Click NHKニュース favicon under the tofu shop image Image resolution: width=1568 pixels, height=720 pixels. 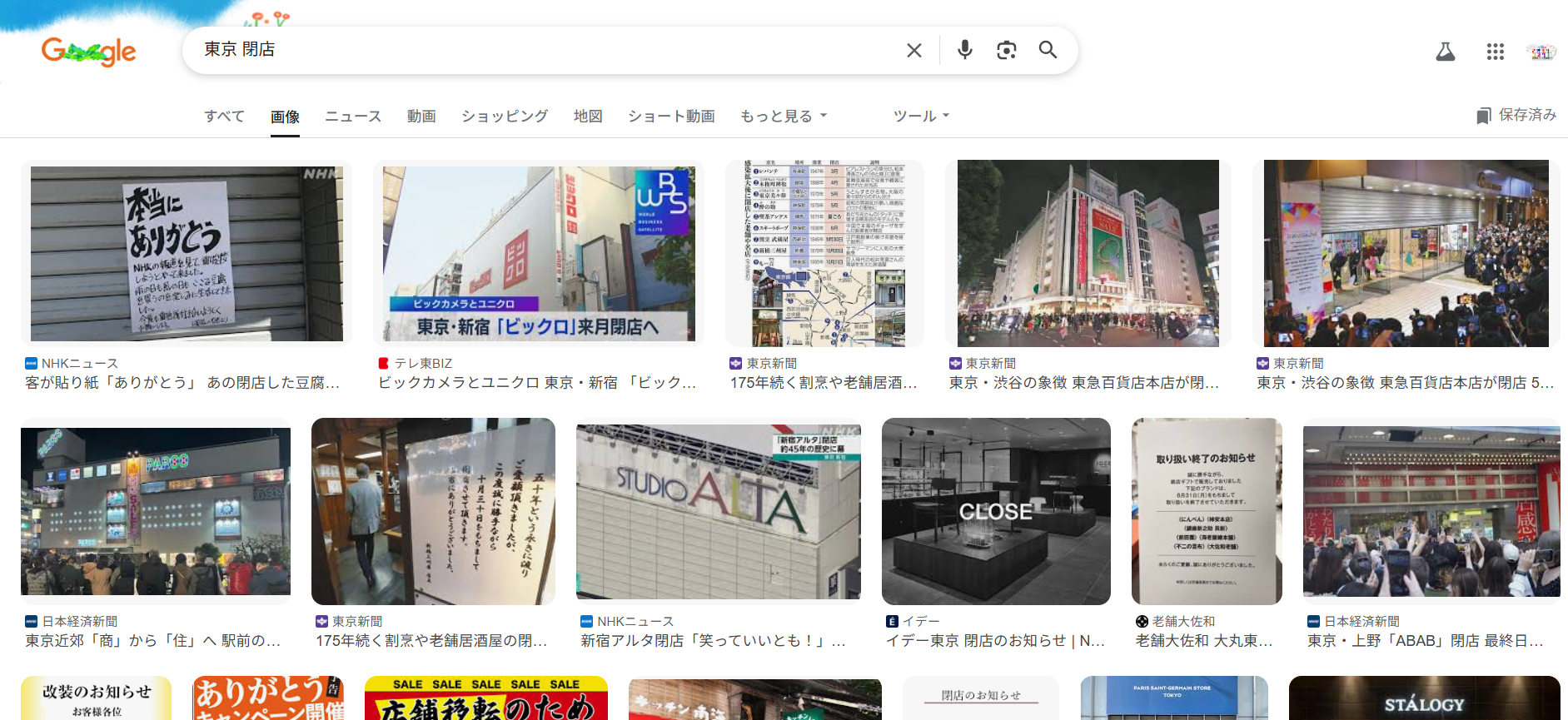click(31, 364)
